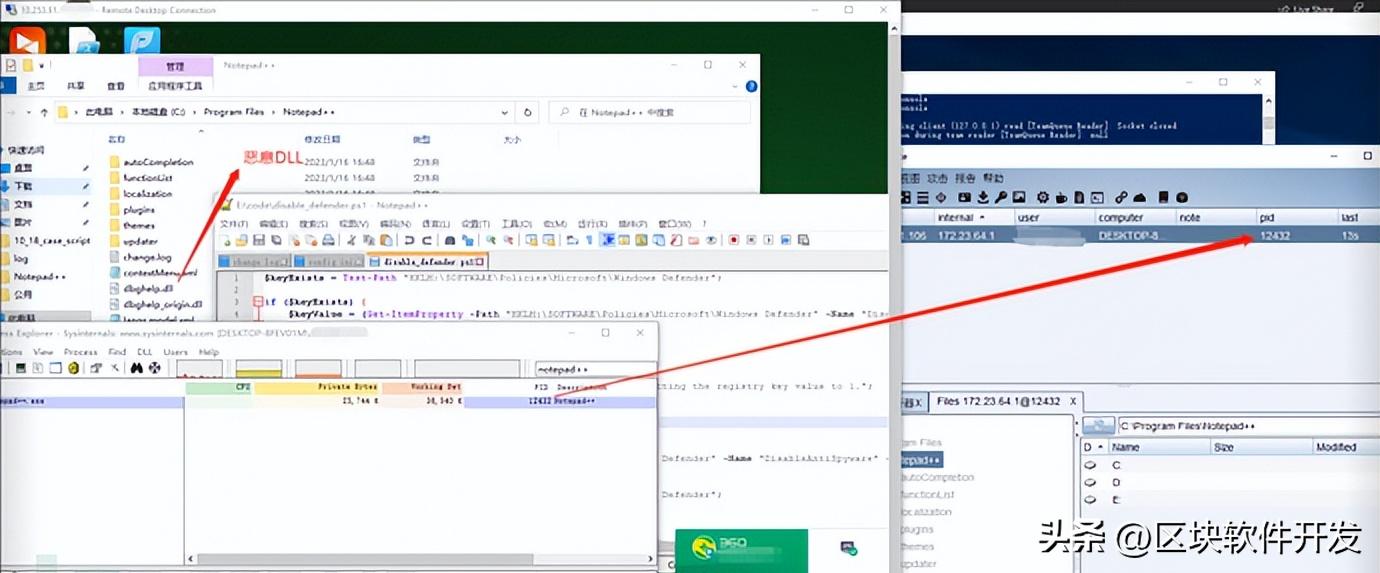Open the 攻击 menu in Cobalt Strike

tap(938, 178)
